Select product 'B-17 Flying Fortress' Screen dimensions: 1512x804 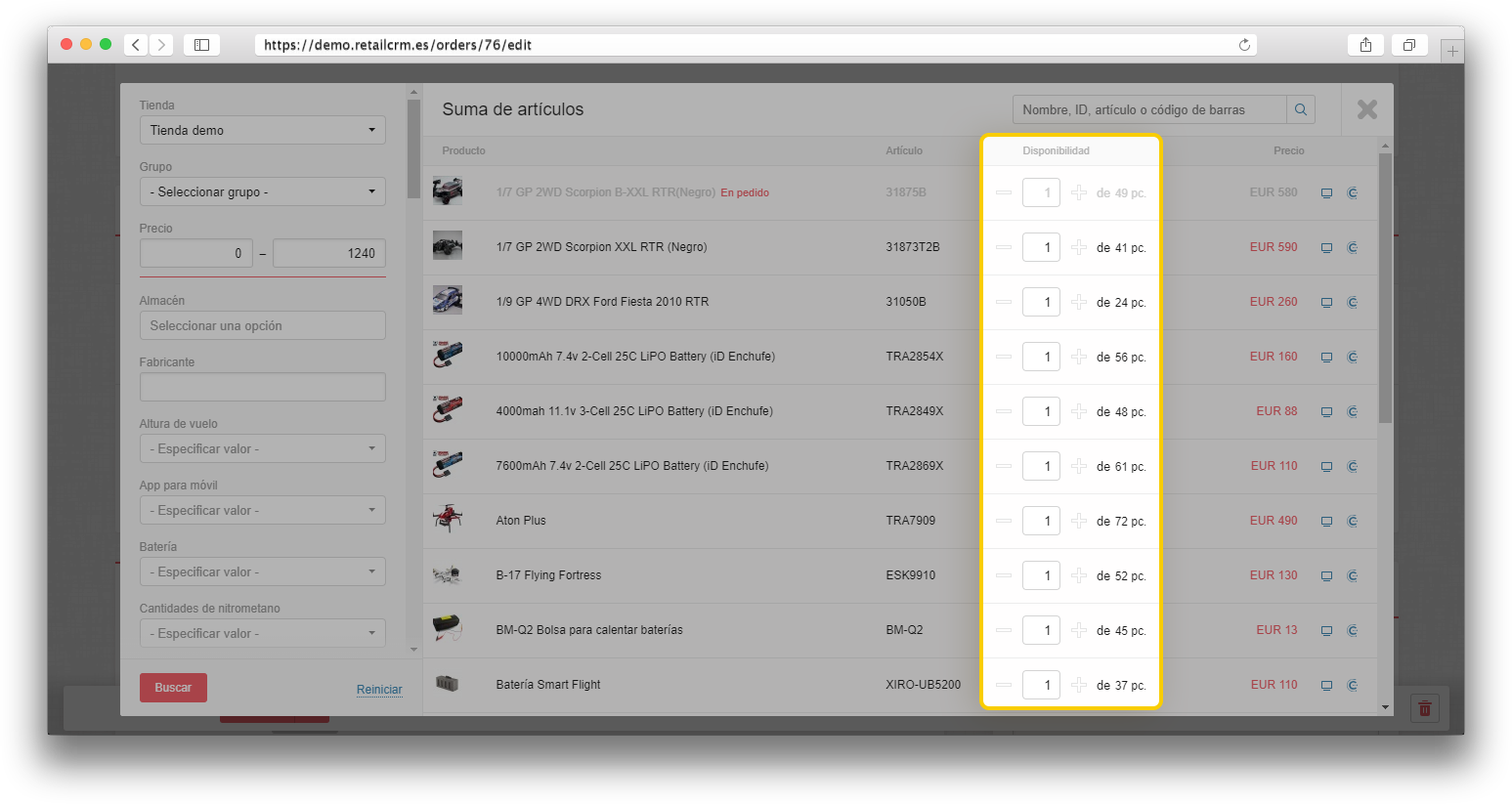click(x=548, y=575)
